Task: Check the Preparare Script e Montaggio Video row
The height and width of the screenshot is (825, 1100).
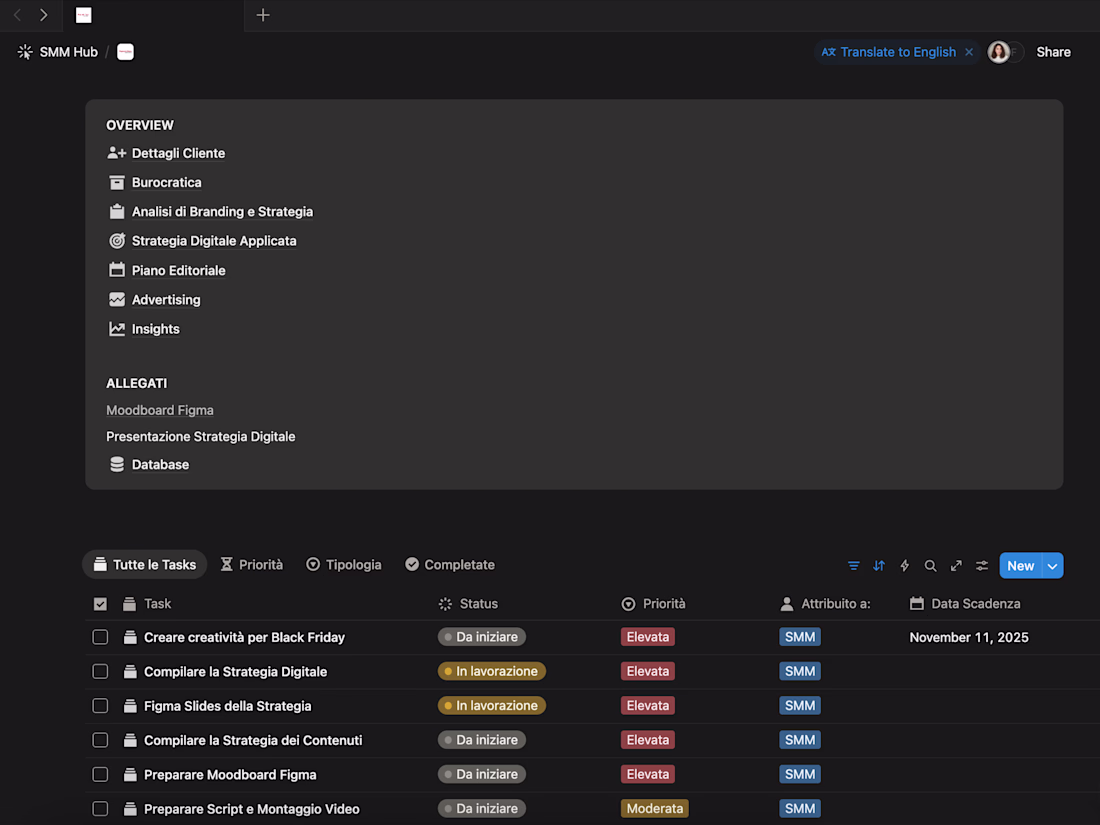Action: [100, 809]
